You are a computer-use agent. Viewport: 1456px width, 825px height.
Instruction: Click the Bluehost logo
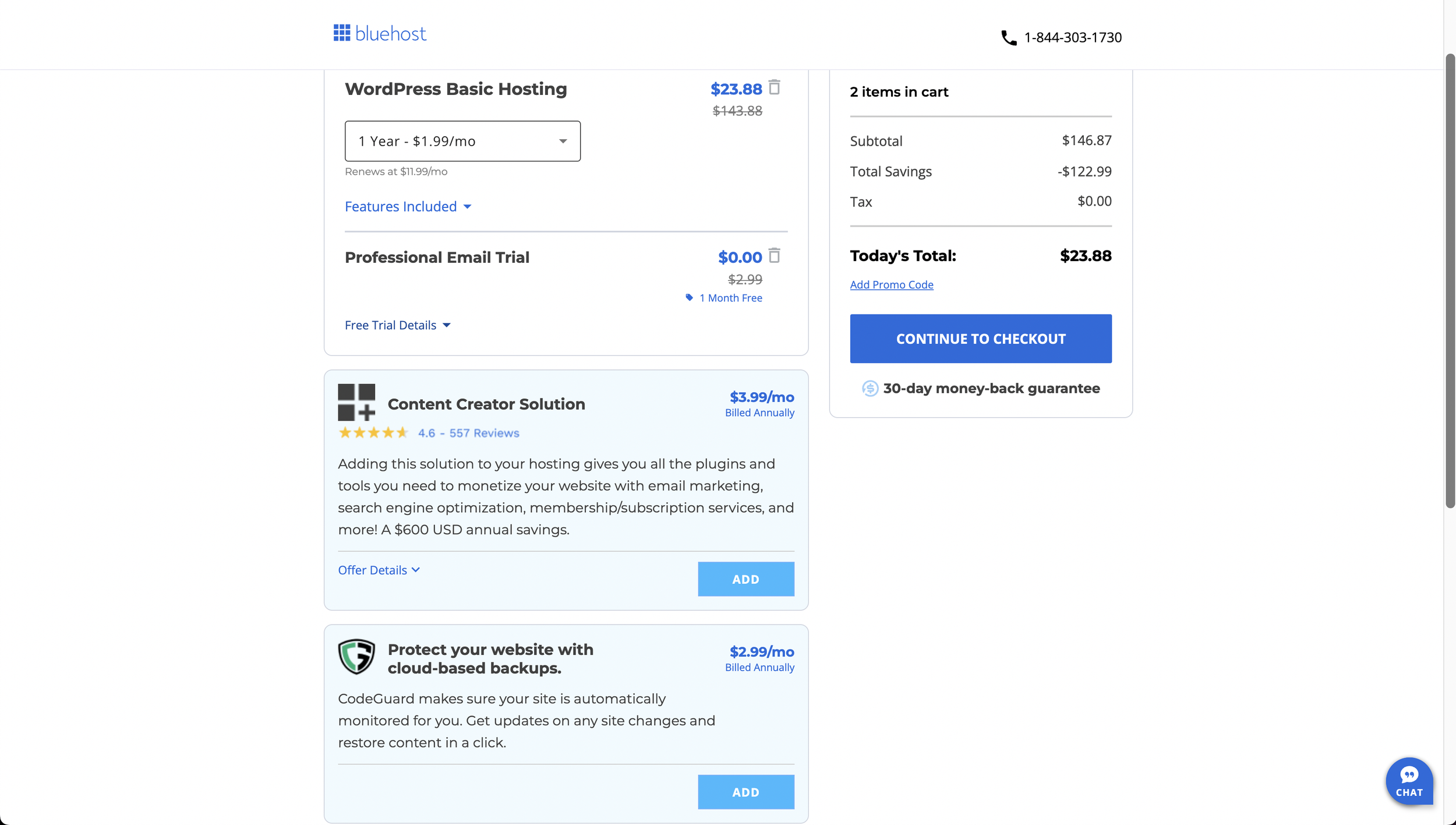(x=380, y=33)
